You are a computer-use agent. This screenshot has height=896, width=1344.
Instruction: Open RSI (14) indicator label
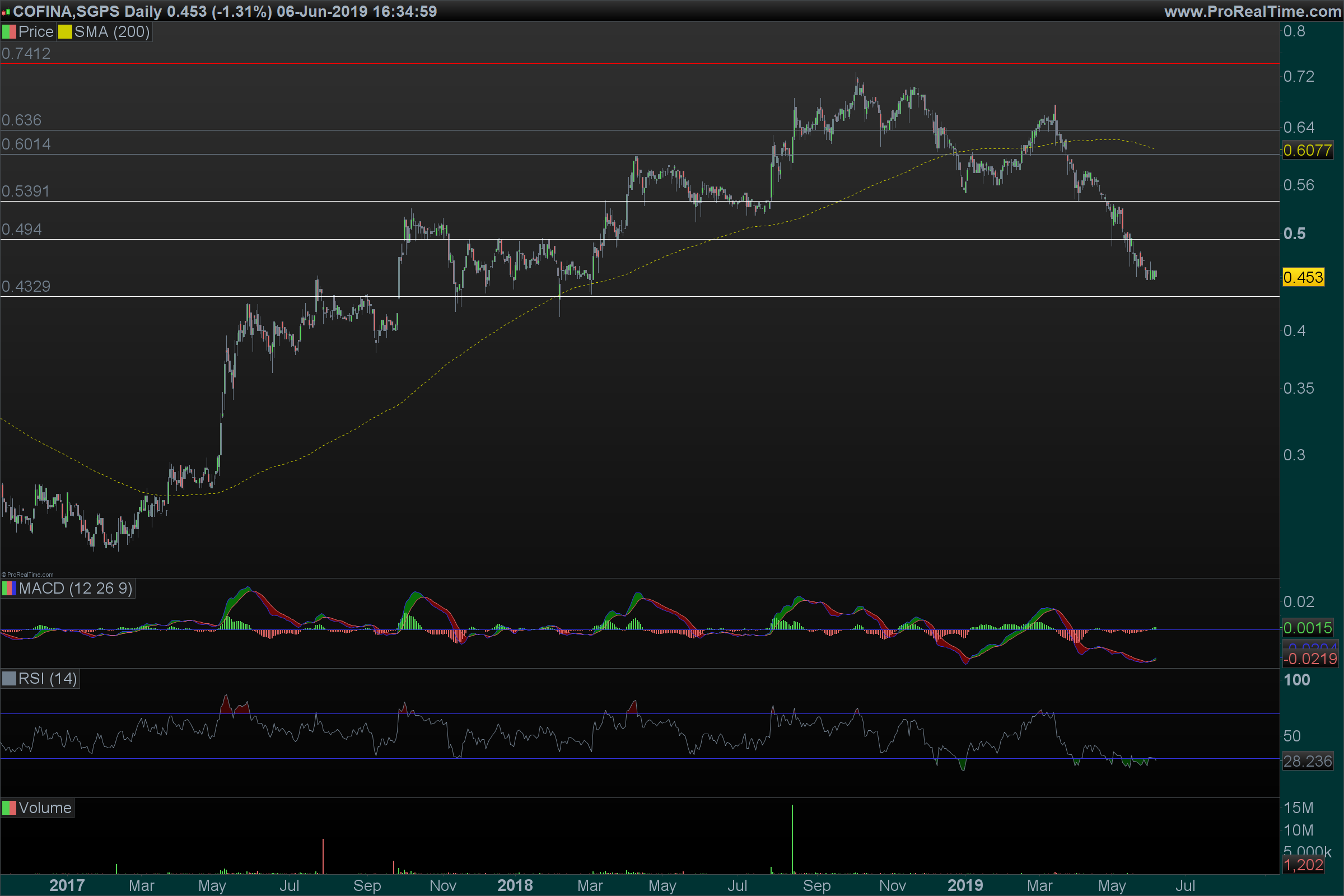click(x=48, y=679)
